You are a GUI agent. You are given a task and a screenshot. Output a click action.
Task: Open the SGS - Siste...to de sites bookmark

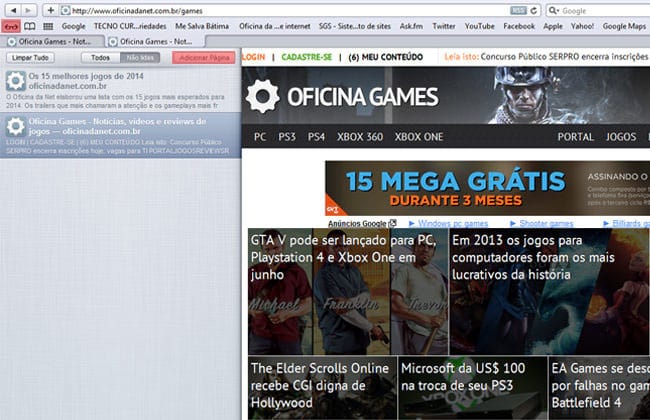click(354, 26)
